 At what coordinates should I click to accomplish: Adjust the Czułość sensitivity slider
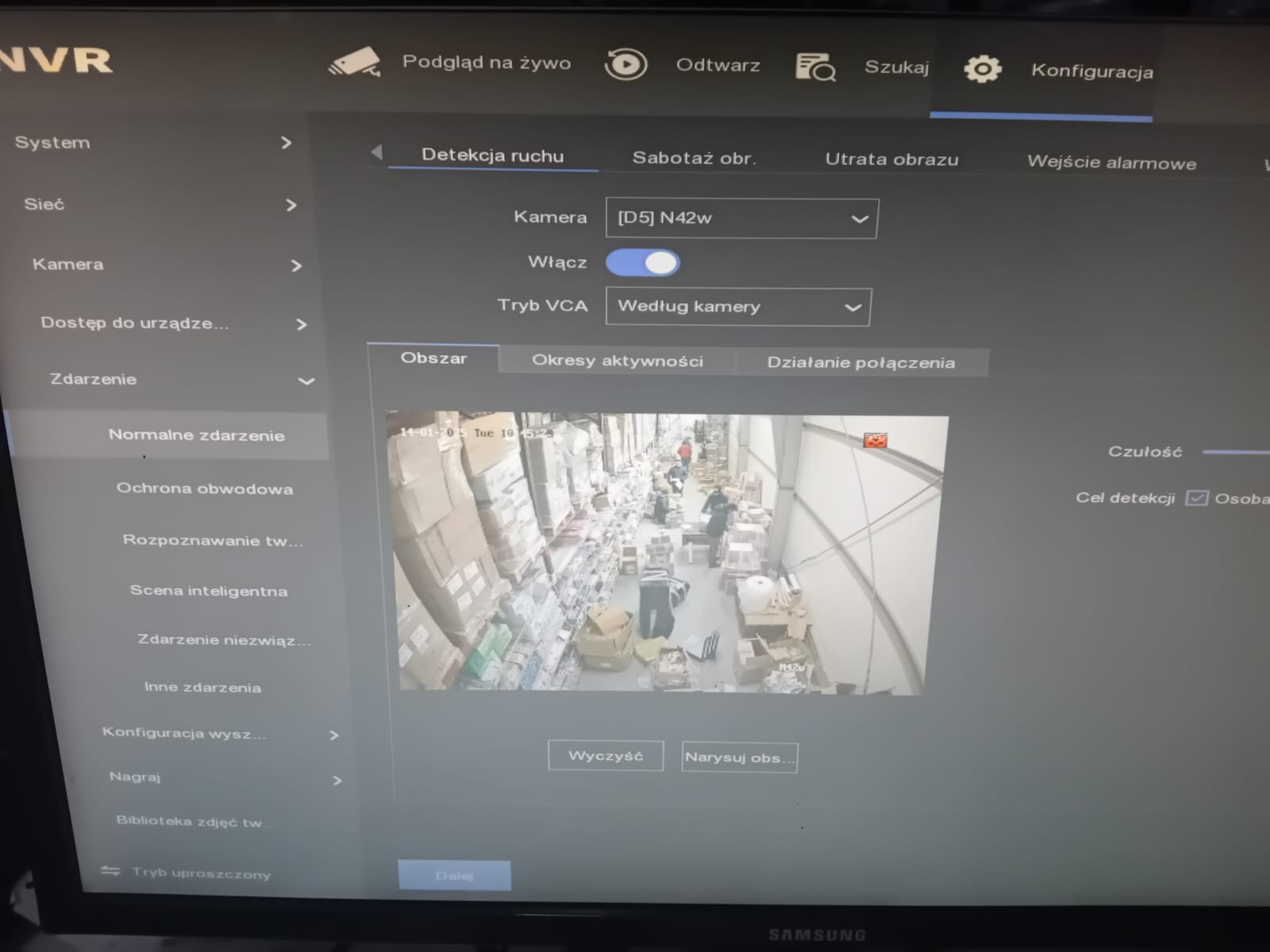1234,451
